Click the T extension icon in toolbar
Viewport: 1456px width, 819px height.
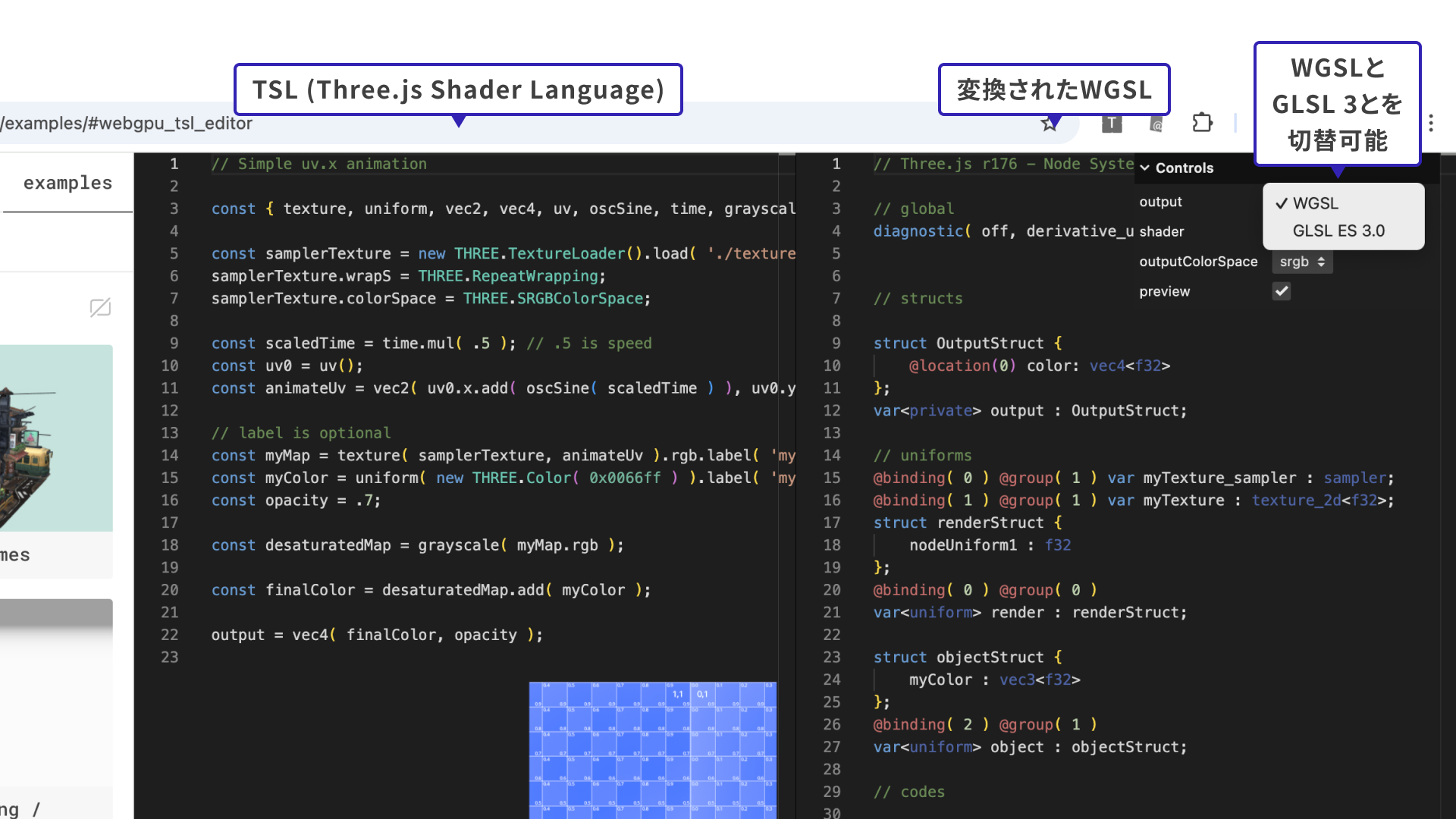pyautogui.click(x=1112, y=124)
